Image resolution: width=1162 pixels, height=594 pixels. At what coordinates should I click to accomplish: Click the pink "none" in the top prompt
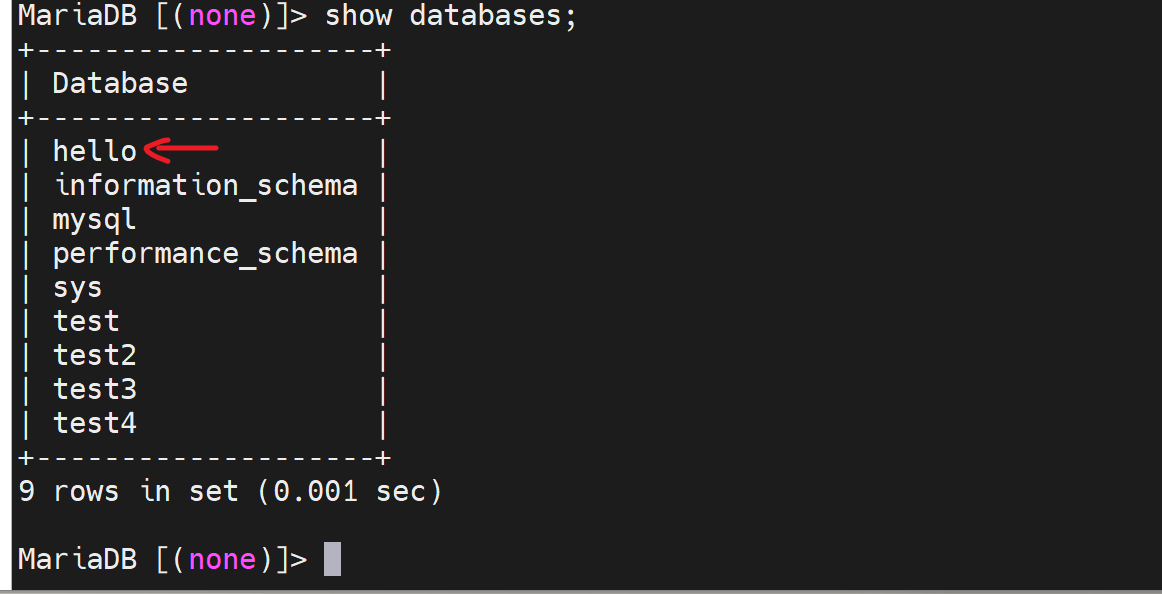221,16
